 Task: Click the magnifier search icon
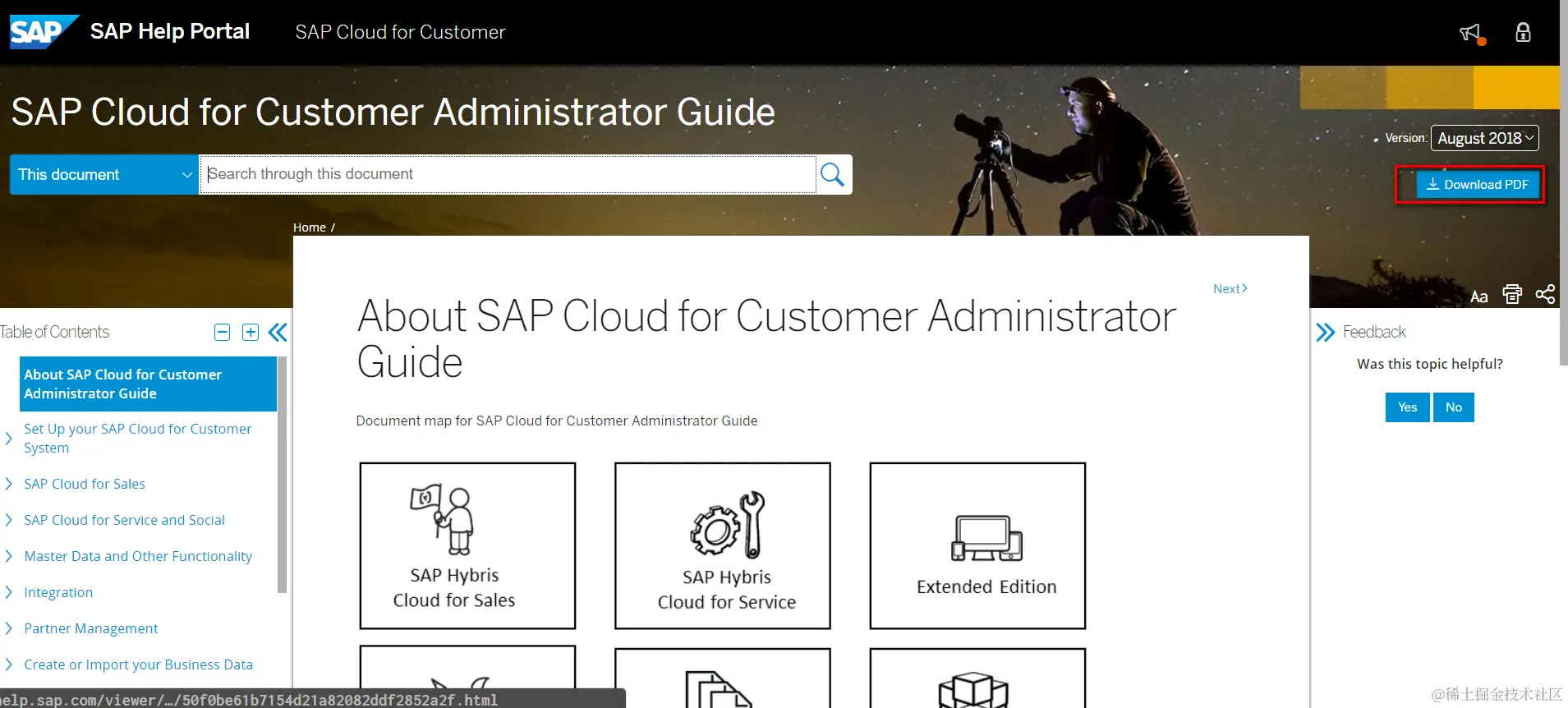pos(833,174)
